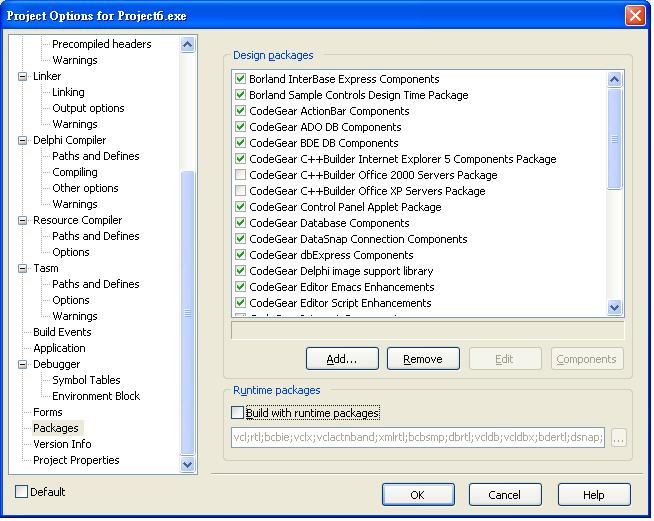This screenshot has height=521, width=654.
Task: Toggle Internet Explorer 5 Components Package checkbox
Action: tap(240, 159)
